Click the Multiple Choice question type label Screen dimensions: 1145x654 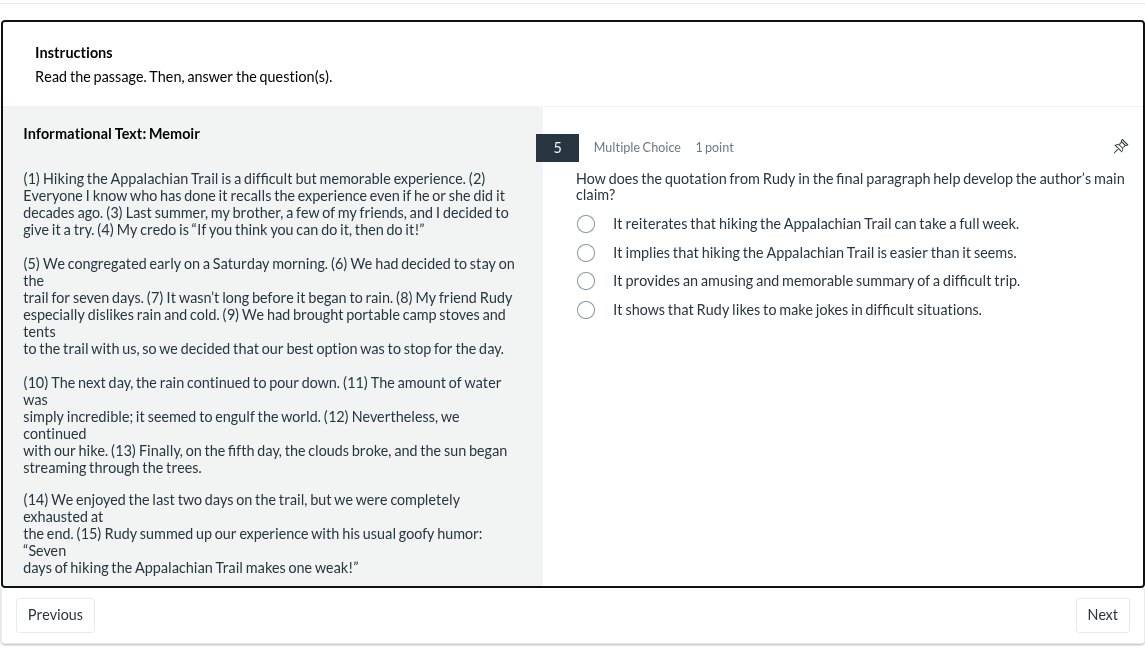[x=637, y=147]
